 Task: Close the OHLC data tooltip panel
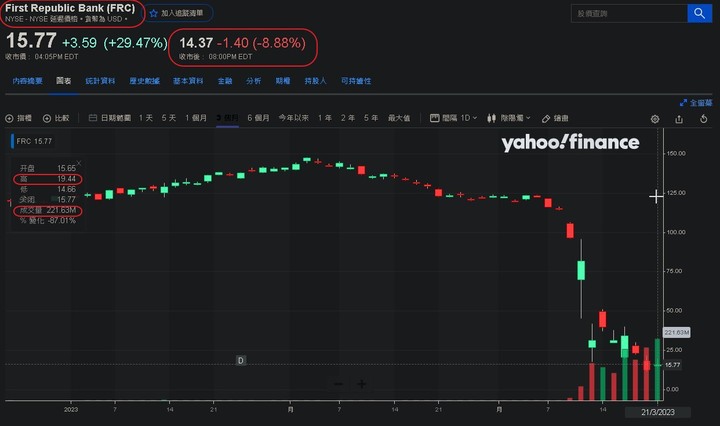(x=79, y=163)
